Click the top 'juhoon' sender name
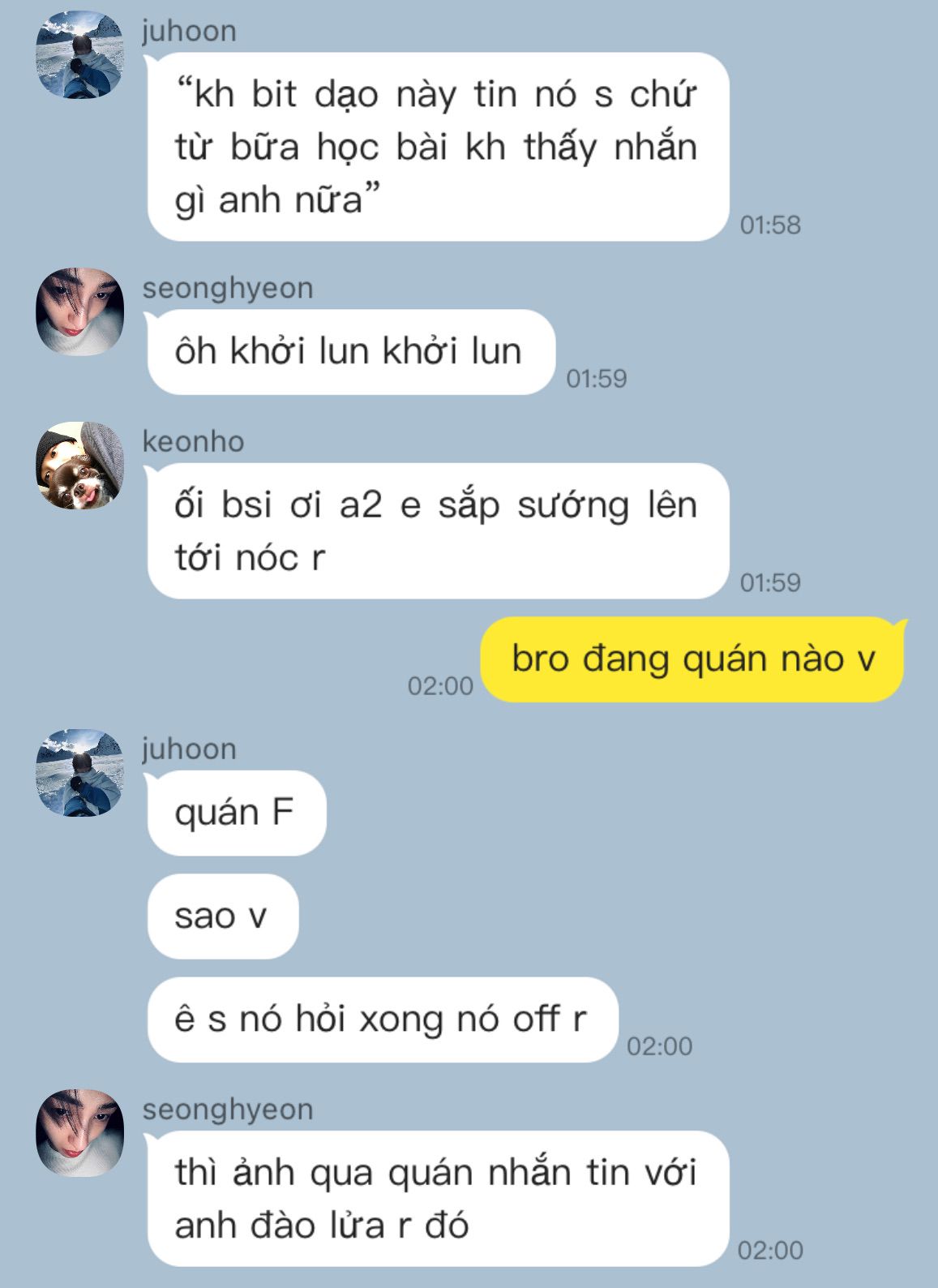Screen dimensions: 938x1288 [x=189, y=31]
